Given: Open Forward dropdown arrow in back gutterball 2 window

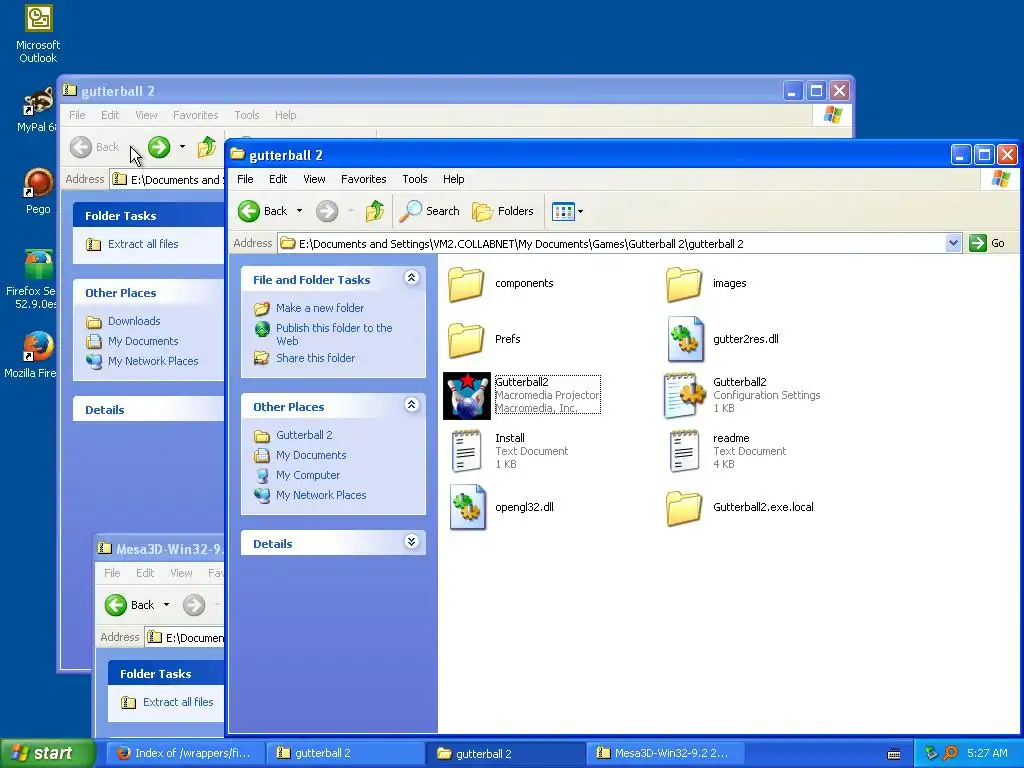Looking at the screenshot, I should click(x=182, y=147).
